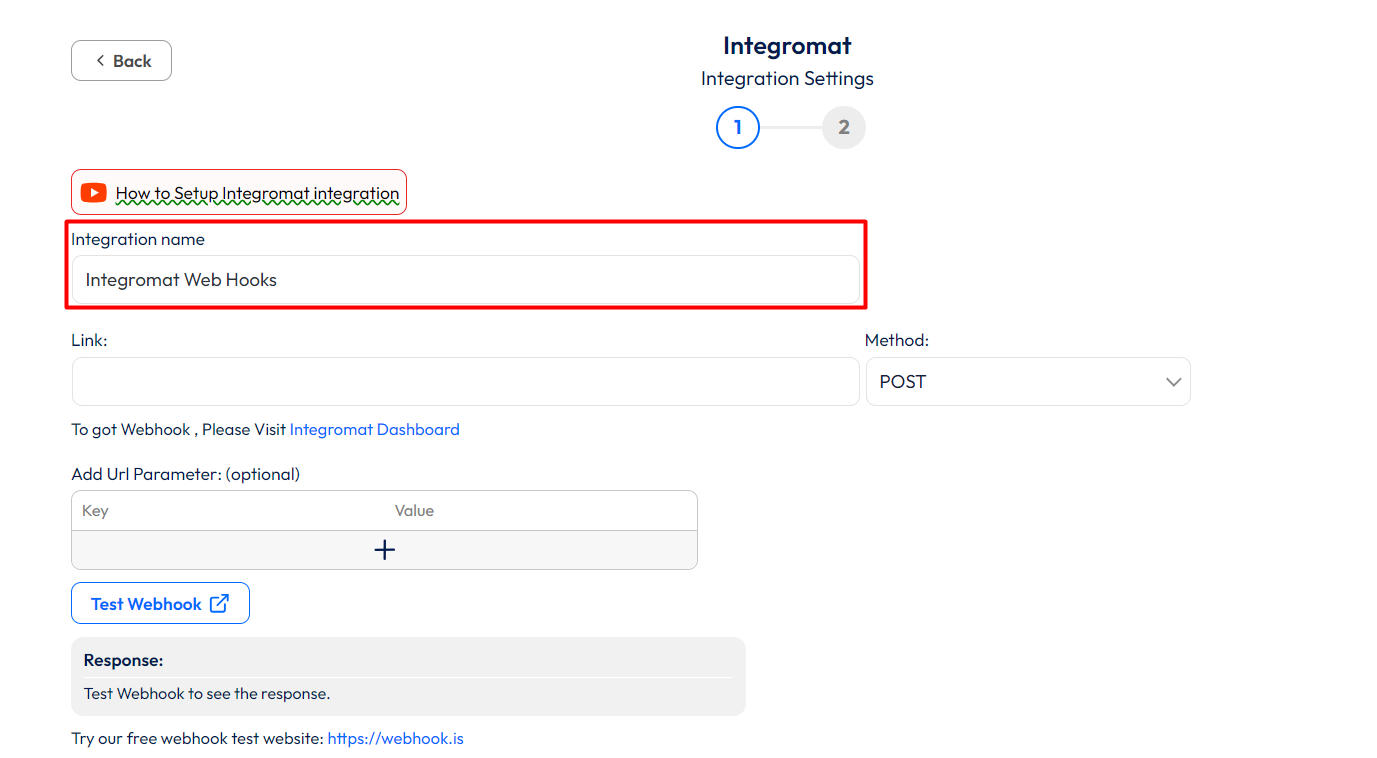Viewport: 1377px width, 758px height.
Task: Focus the Integration name input field
Action: coord(465,280)
